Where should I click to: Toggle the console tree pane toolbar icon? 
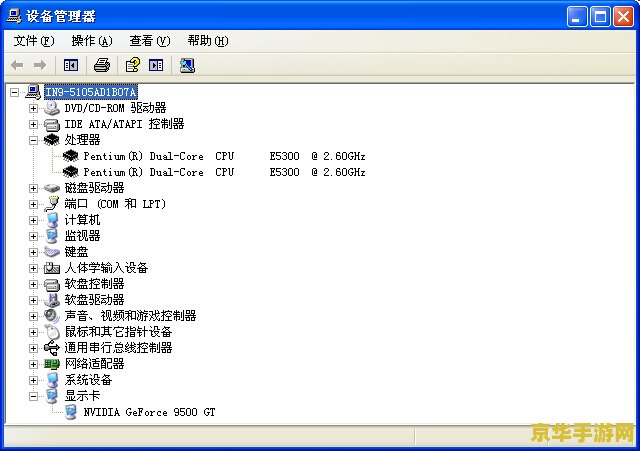click(71, 65)
